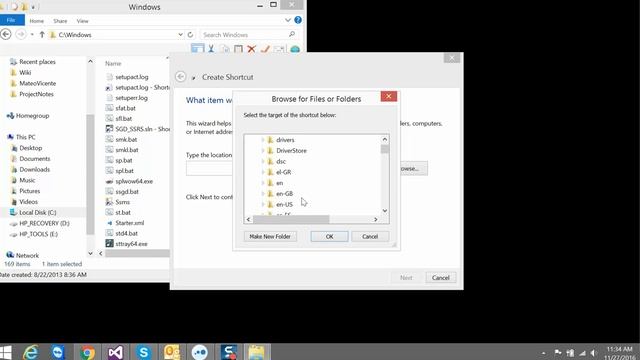Image resolution: width=640 pixels, height=360 pixels.
Task: Click Cancel in Browse for Files dialog
Action: (x=370, y=236)
